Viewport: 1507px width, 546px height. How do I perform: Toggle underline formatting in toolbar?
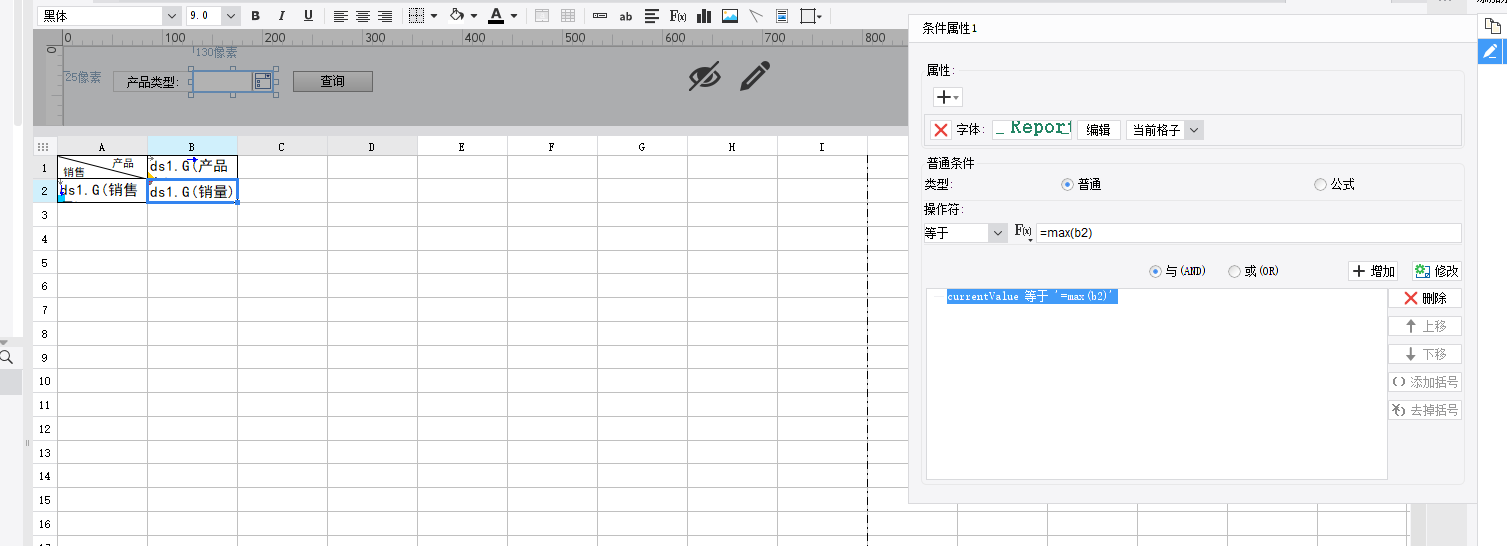(x=308, y=16)
